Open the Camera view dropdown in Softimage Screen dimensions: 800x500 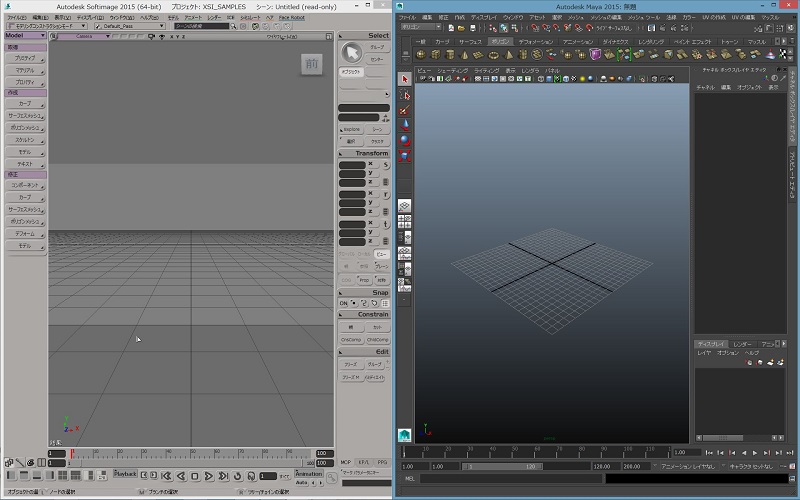point(84,37)
